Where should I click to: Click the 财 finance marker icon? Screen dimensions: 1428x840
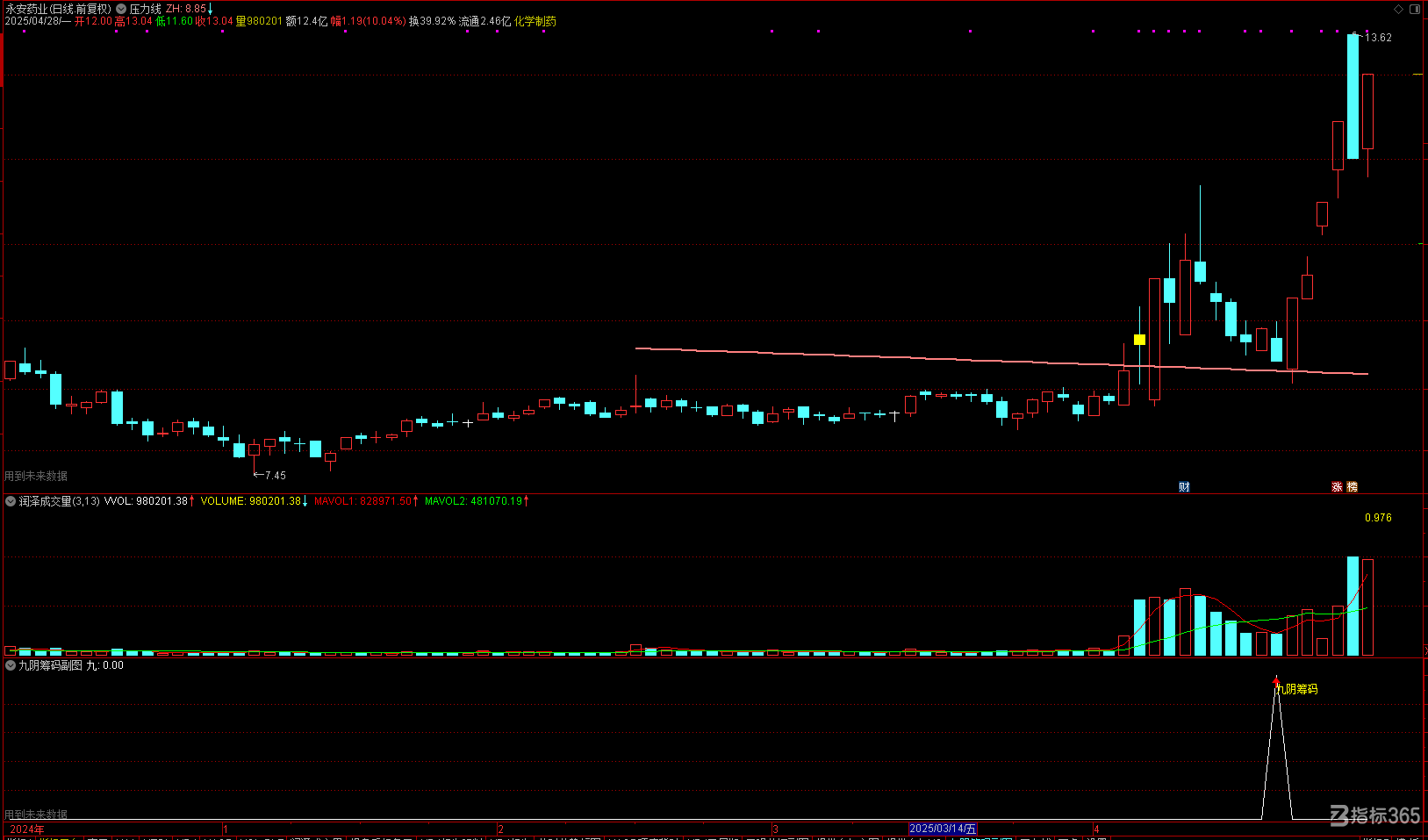point(1184,486)
